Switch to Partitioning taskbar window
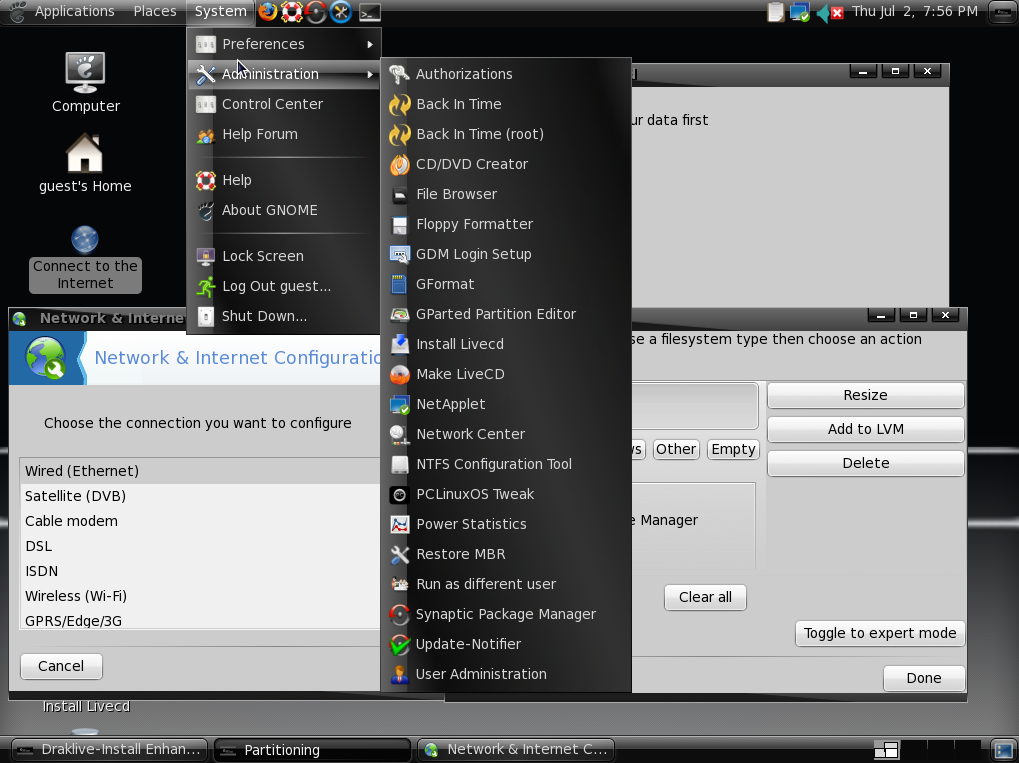1019x763 pixels. (313, 750)
